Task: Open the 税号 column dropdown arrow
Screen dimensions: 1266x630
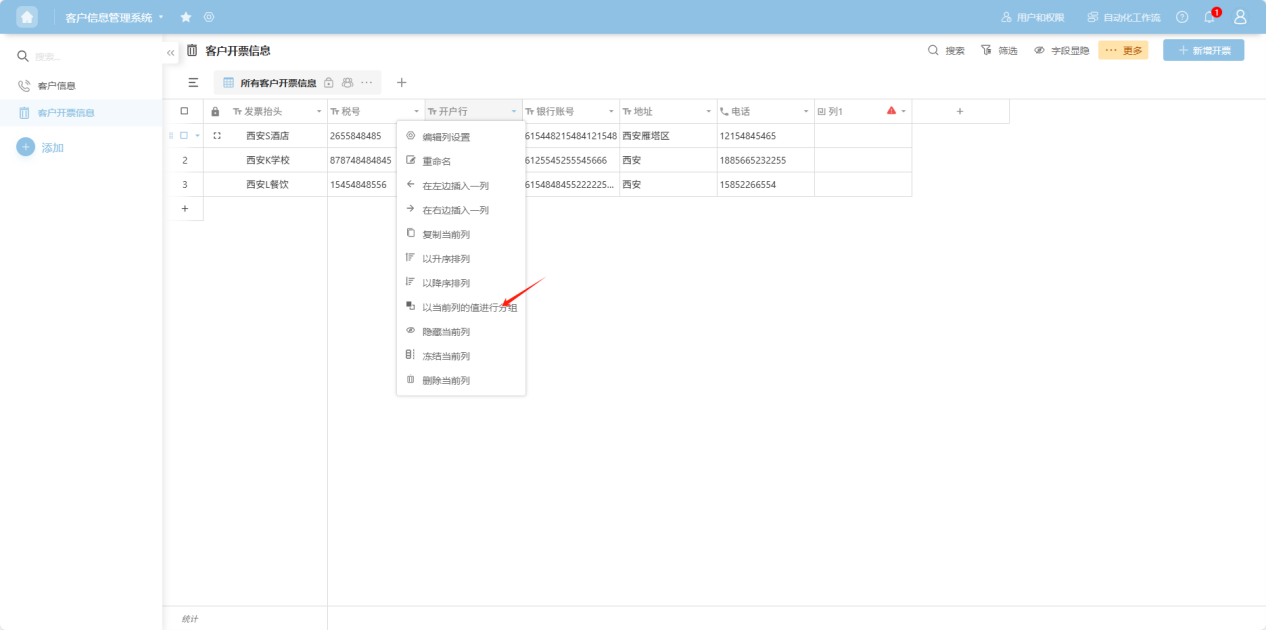Action: coord(417,111)
